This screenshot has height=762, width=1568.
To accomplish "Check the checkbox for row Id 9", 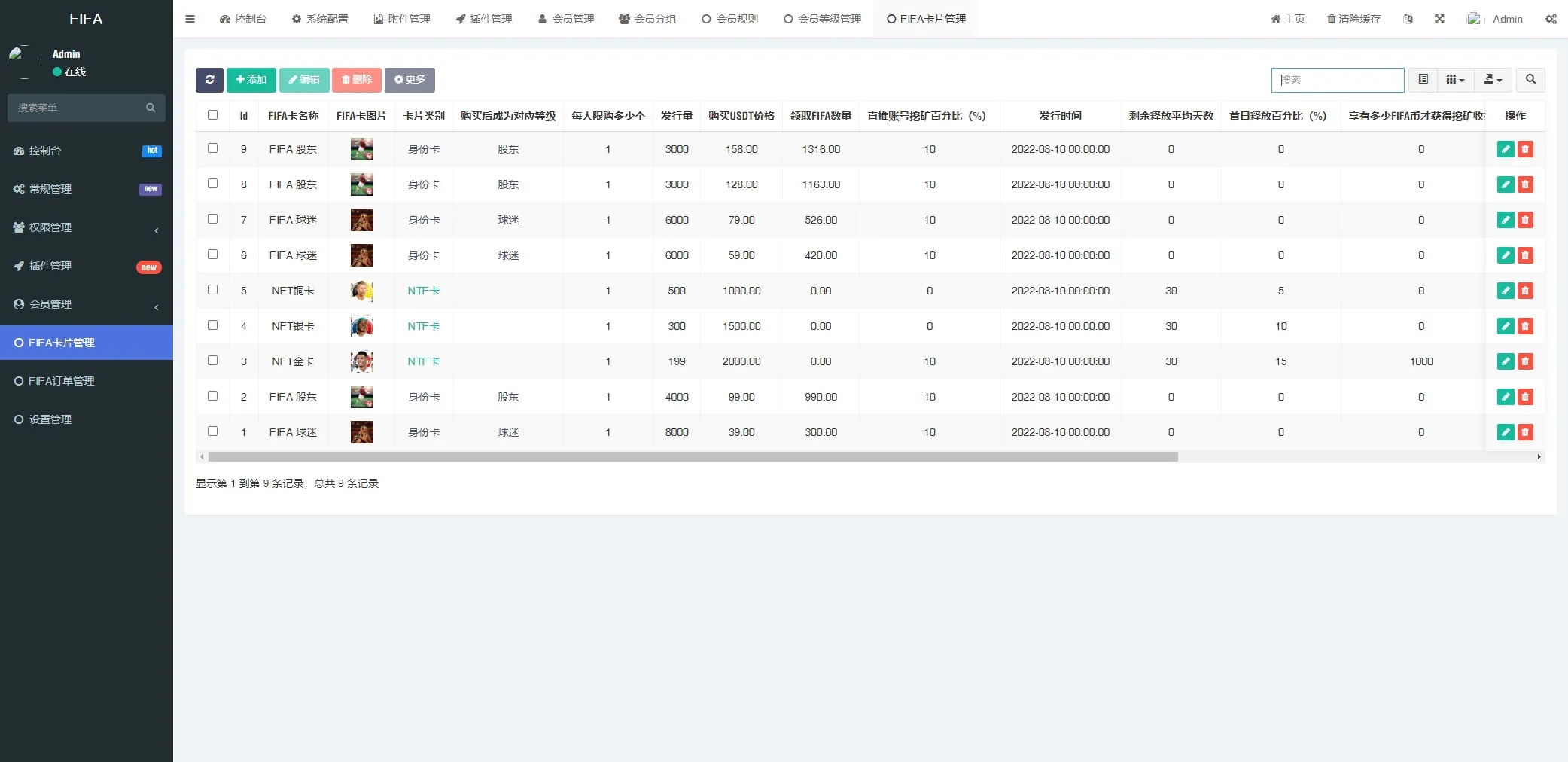I will pyautogui.click(x=212, y=148).
